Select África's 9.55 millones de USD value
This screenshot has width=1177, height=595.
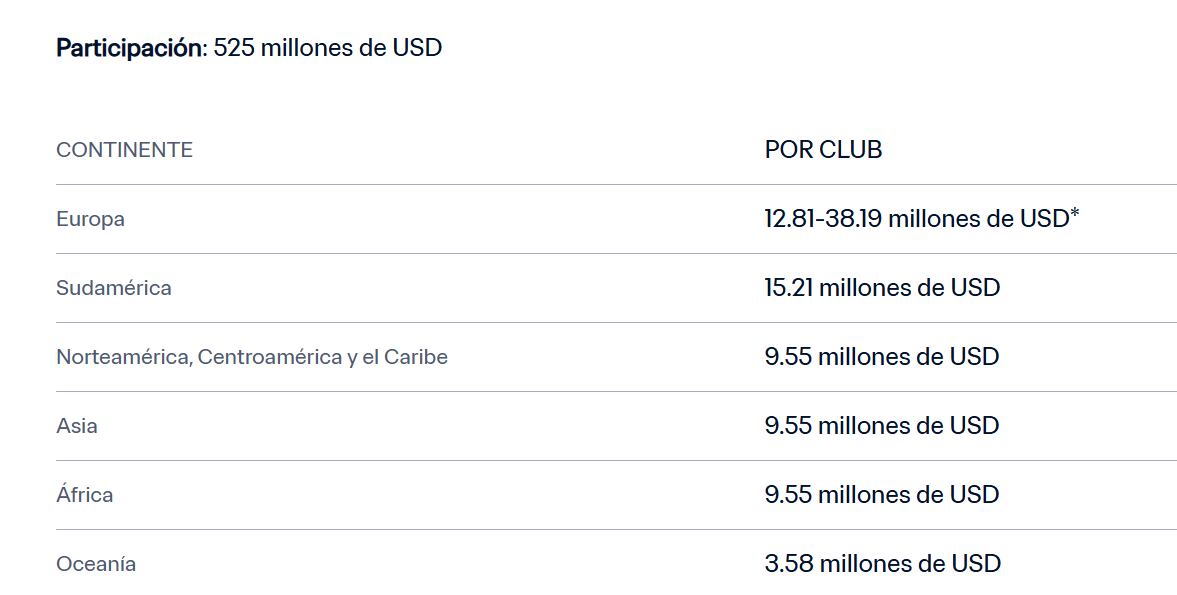click(882, 495)
